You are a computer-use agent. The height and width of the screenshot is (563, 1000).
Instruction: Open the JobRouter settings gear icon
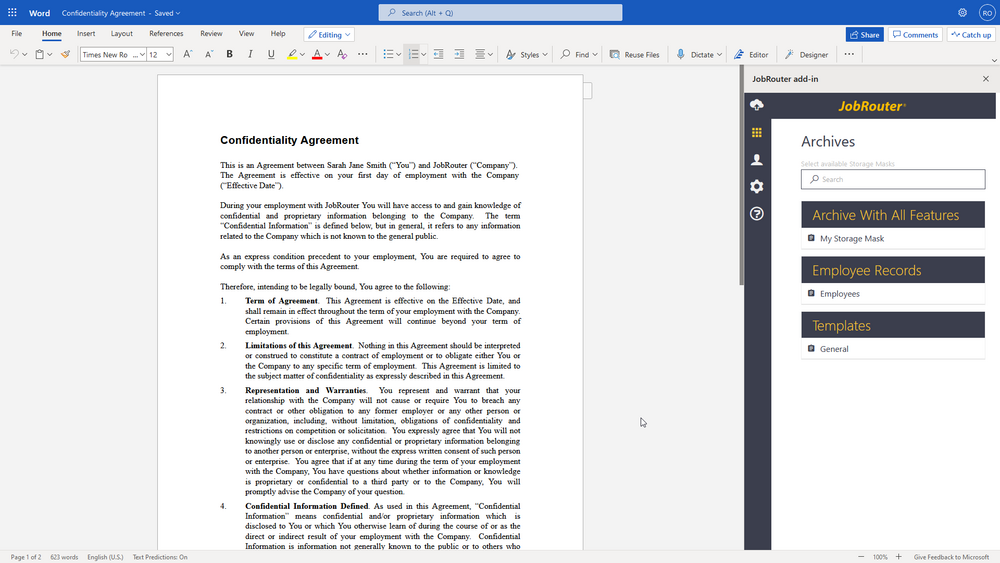[x=757, y=186]
